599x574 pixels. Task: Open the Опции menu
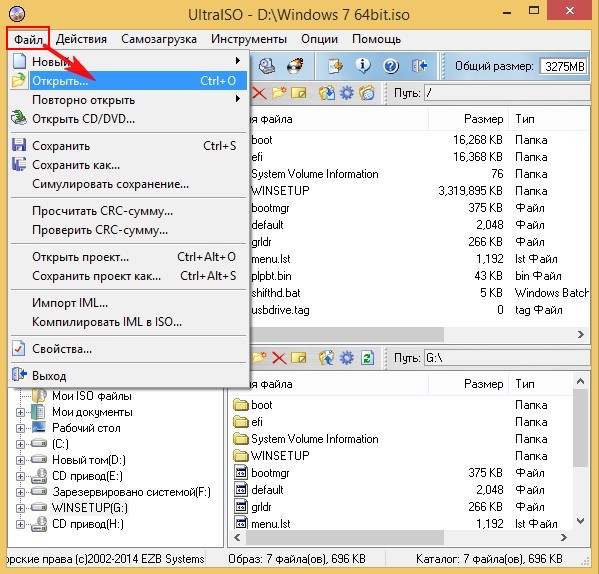(x=319, y=39)
